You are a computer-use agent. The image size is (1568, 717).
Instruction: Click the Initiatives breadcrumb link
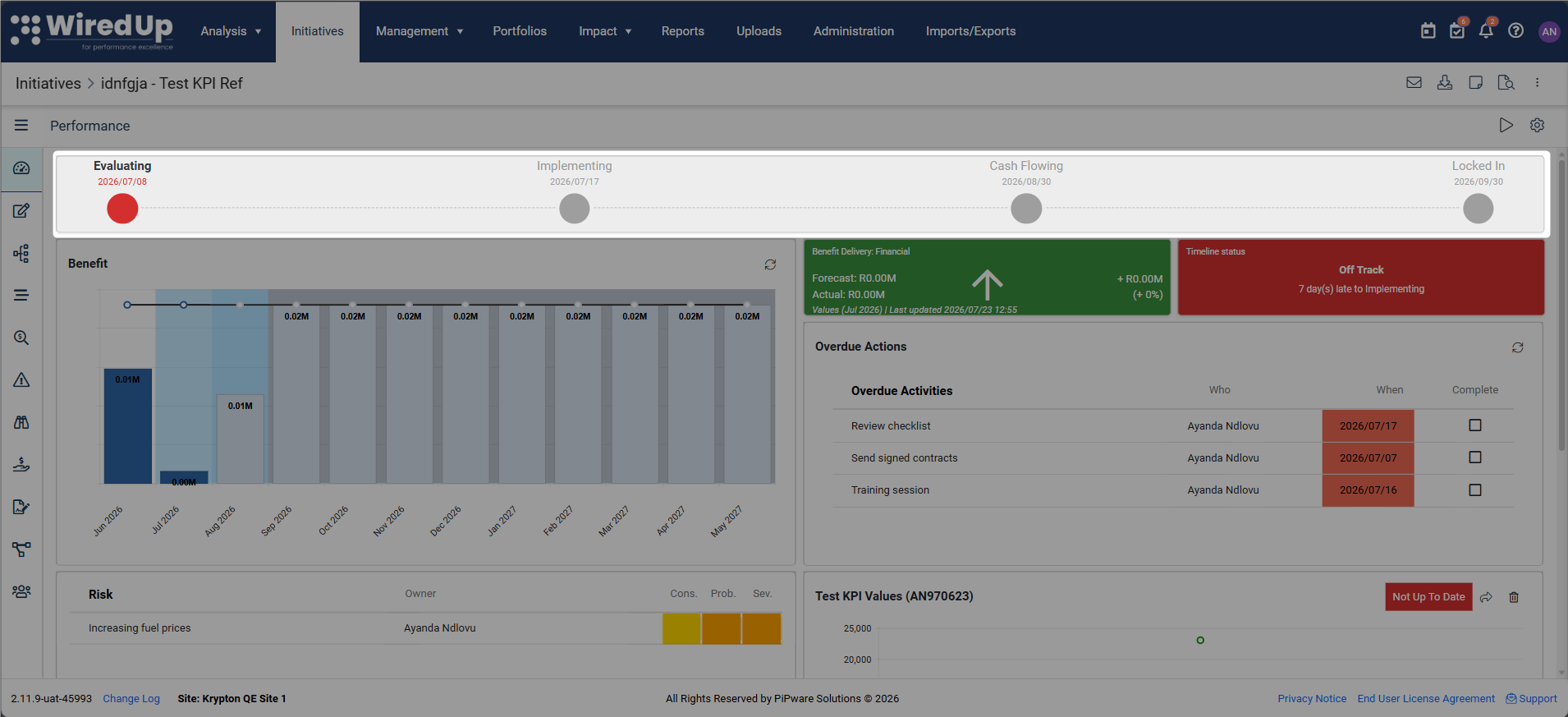pyautogui.click(x=48, y=83)
